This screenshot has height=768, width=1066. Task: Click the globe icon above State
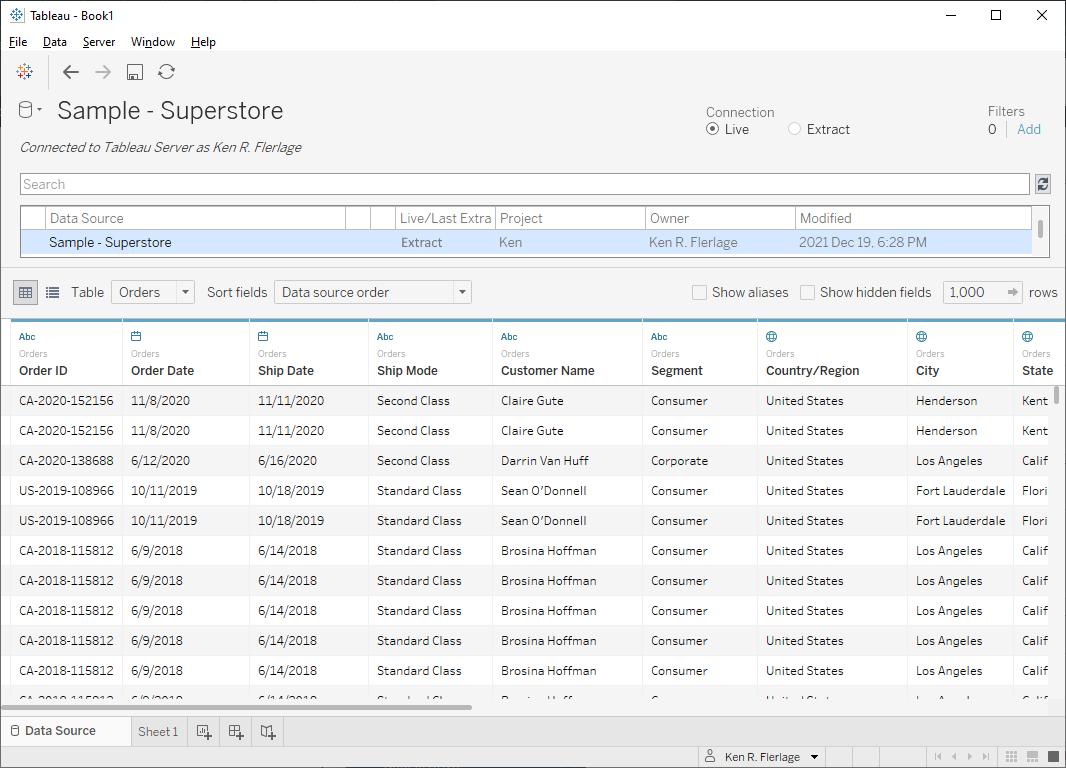(x=1027, y=336)
